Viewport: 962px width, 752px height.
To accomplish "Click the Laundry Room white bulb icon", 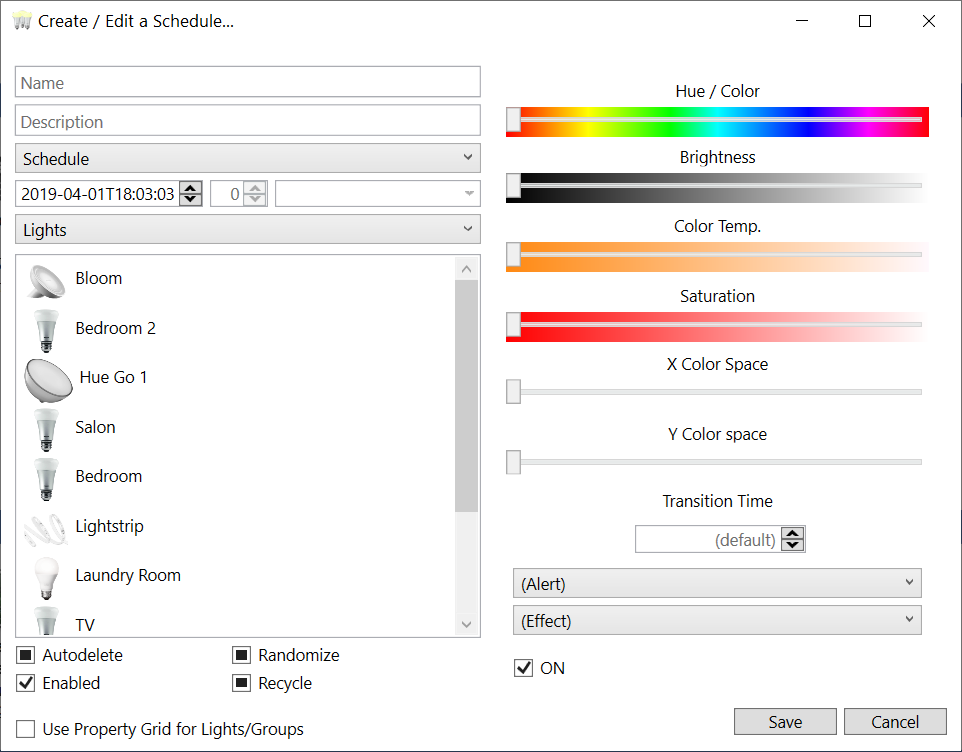I will pyautogui.click(x=46, y=578).
